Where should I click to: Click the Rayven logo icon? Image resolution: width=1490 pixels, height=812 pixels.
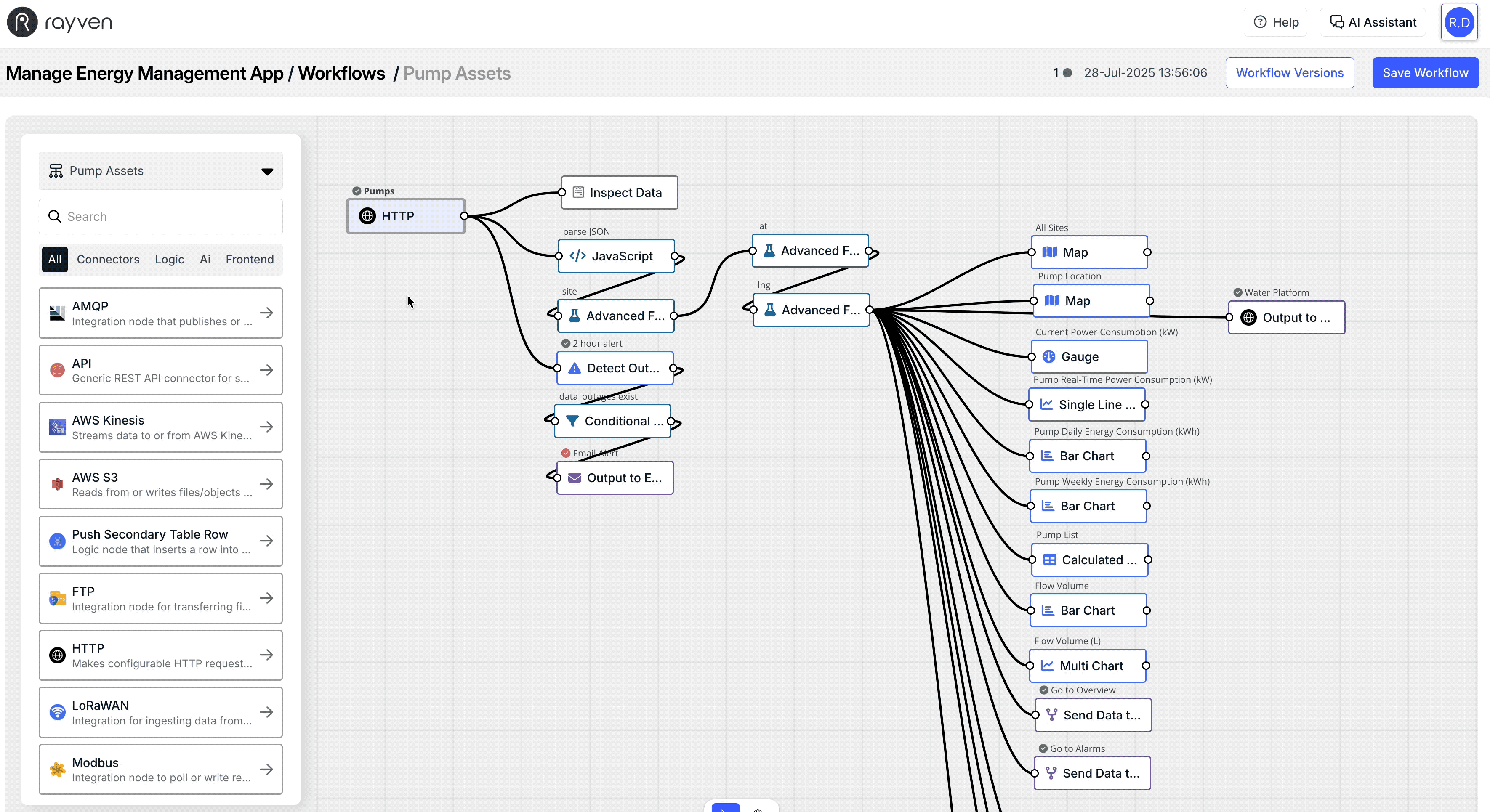[x=22, y=22]
